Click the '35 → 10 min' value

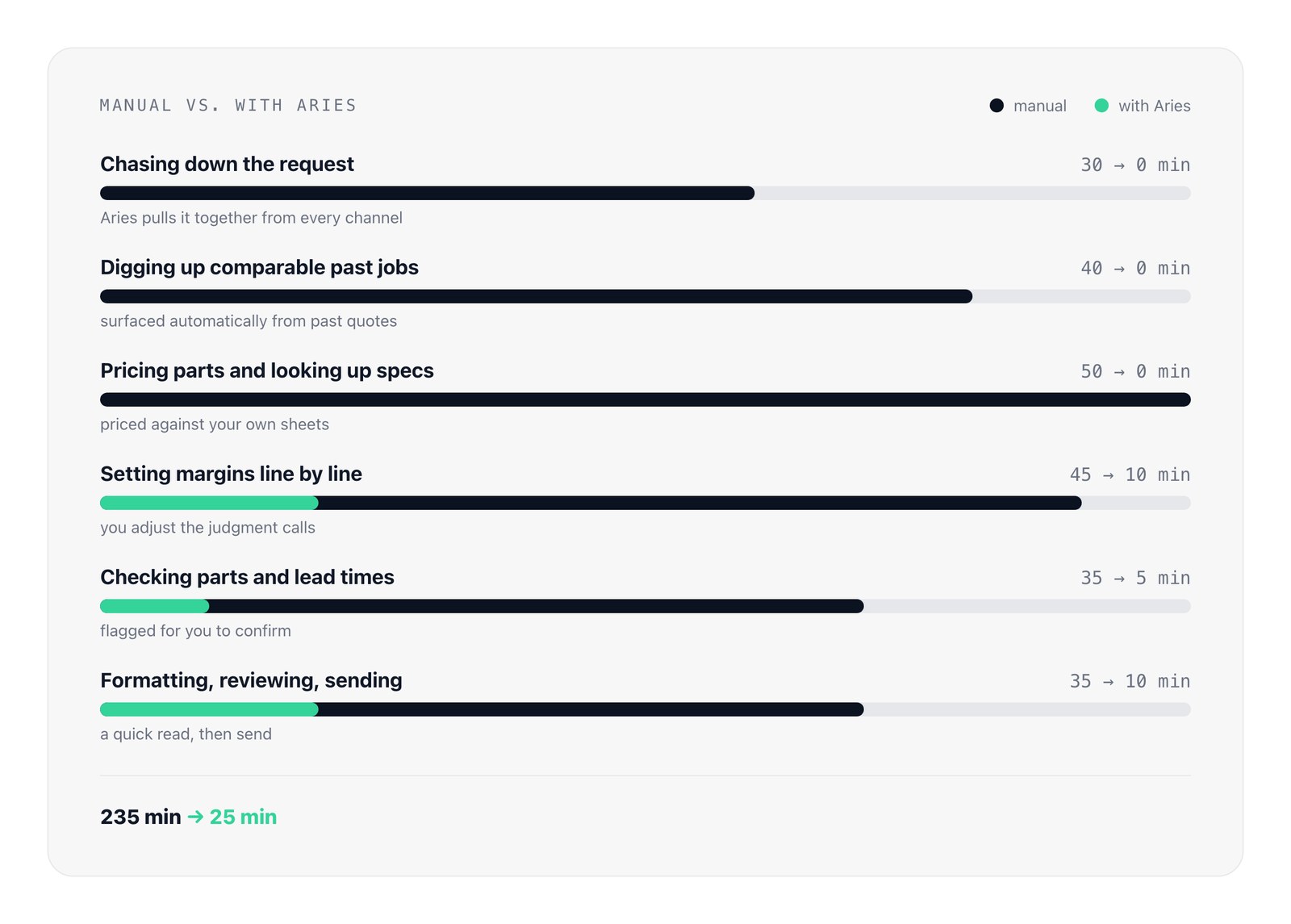1130,681
